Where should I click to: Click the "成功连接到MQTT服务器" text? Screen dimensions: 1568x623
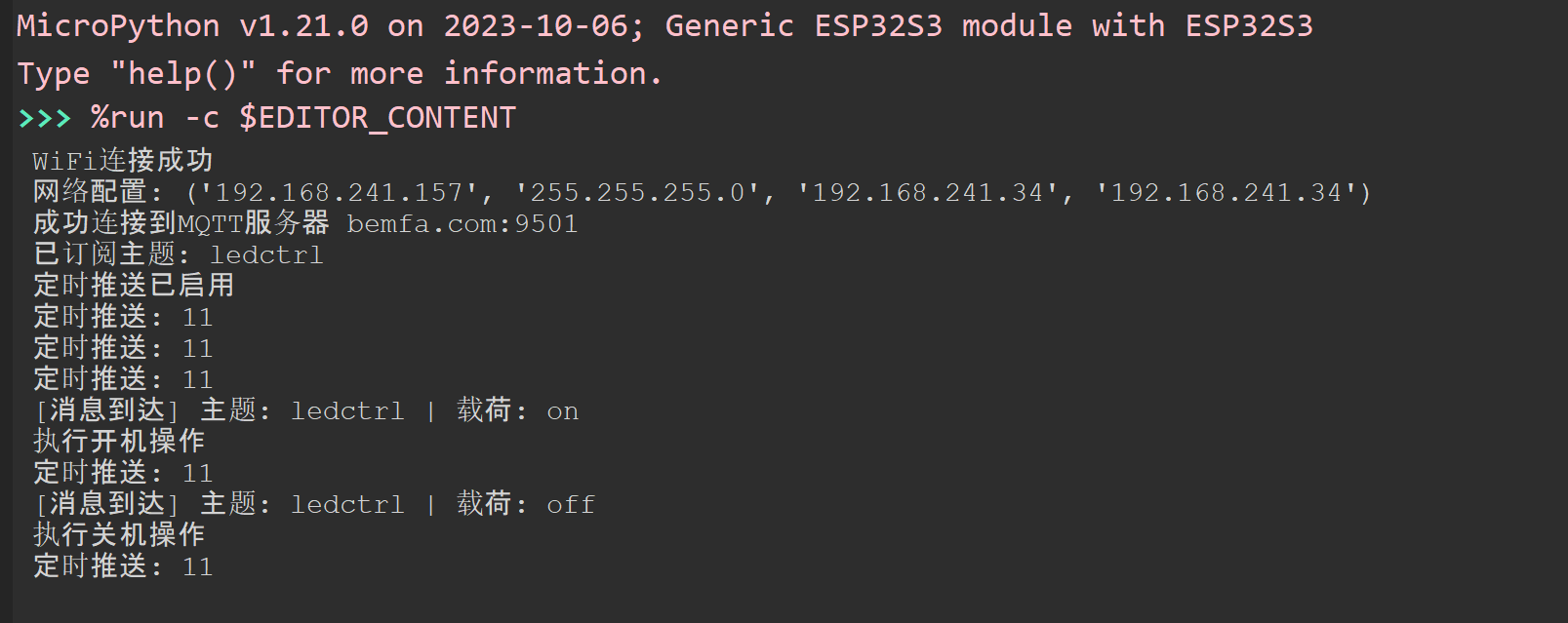coord(181,223)
